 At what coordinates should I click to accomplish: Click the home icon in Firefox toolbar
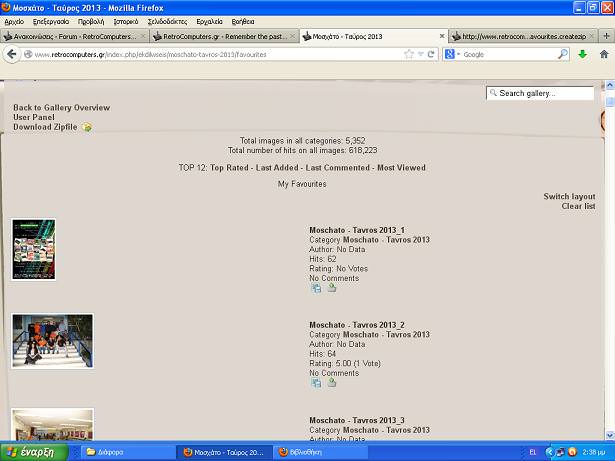[604, 54]
